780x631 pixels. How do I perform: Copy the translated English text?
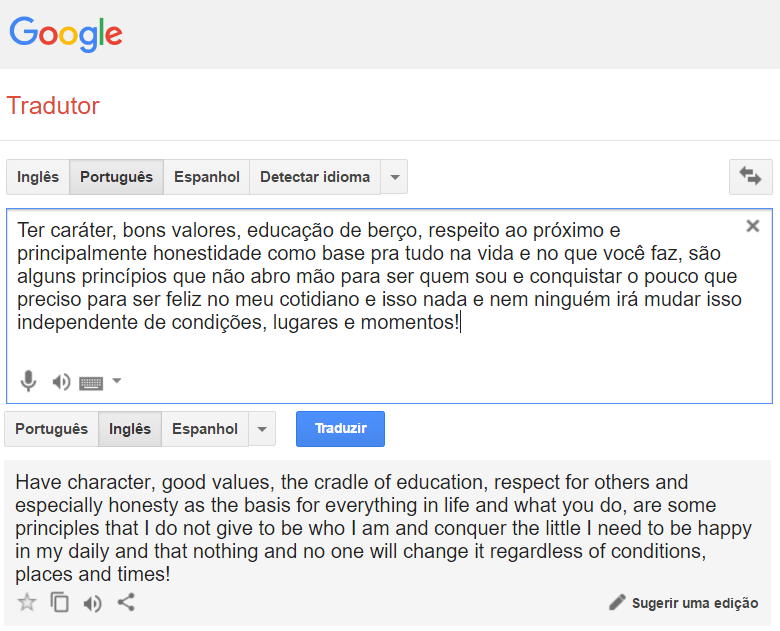pyautogui.click(x=60, y=602)
